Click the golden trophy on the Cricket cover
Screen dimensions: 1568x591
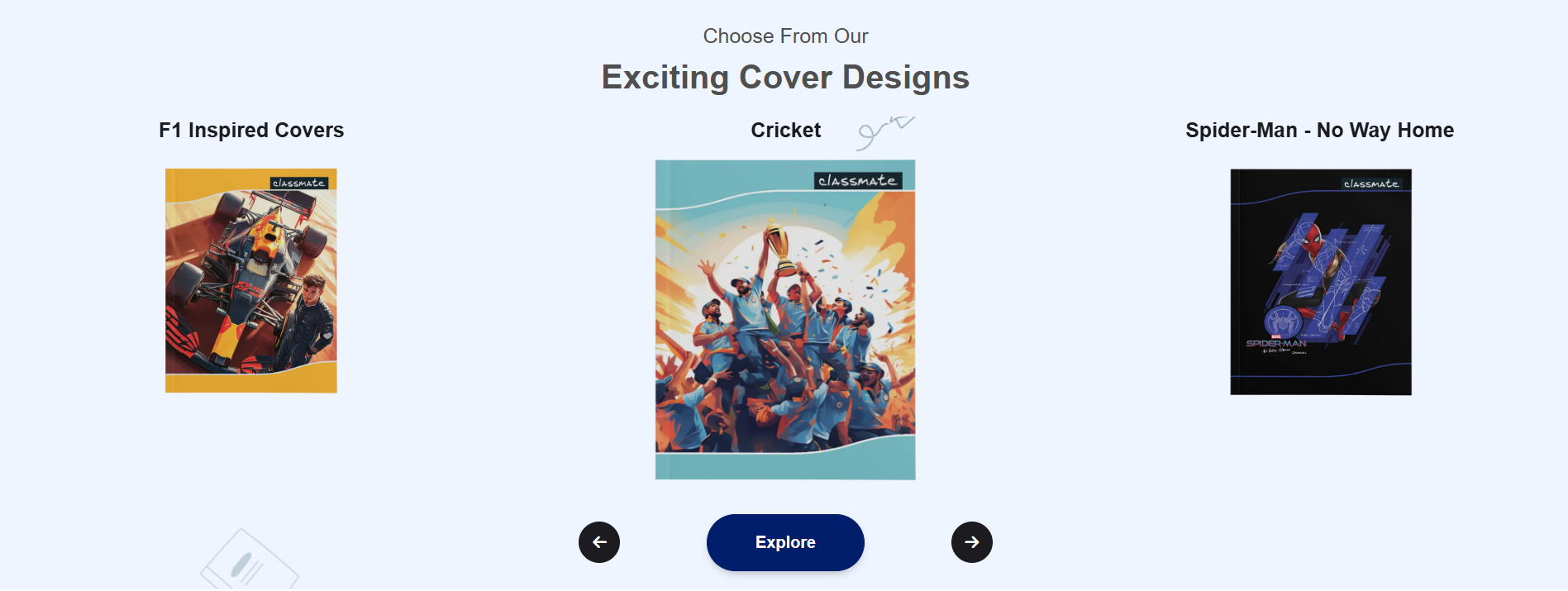pyautogui.click(x=779, y=250)
